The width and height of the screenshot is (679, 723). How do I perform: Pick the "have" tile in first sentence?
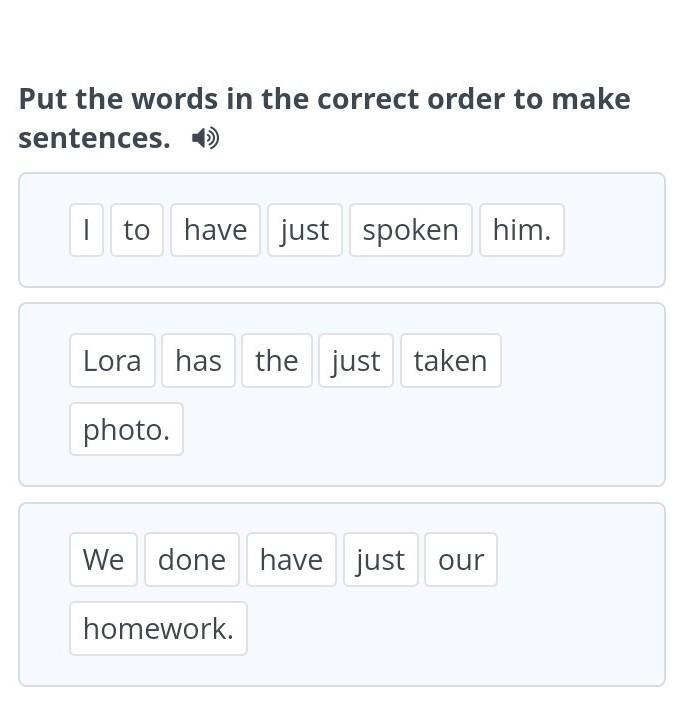[215, 230]
